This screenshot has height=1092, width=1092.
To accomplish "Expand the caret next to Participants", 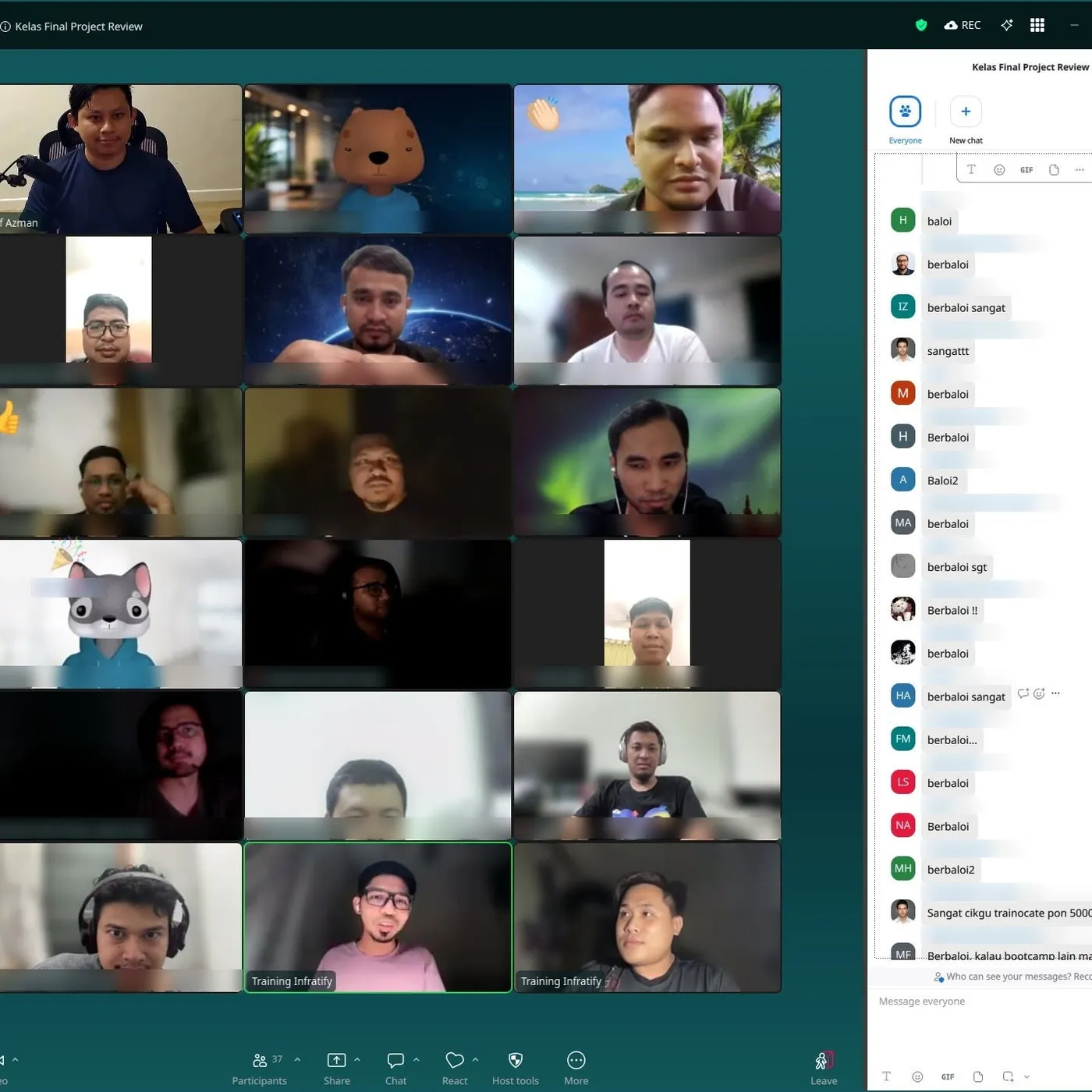I will coord(297,1059).
